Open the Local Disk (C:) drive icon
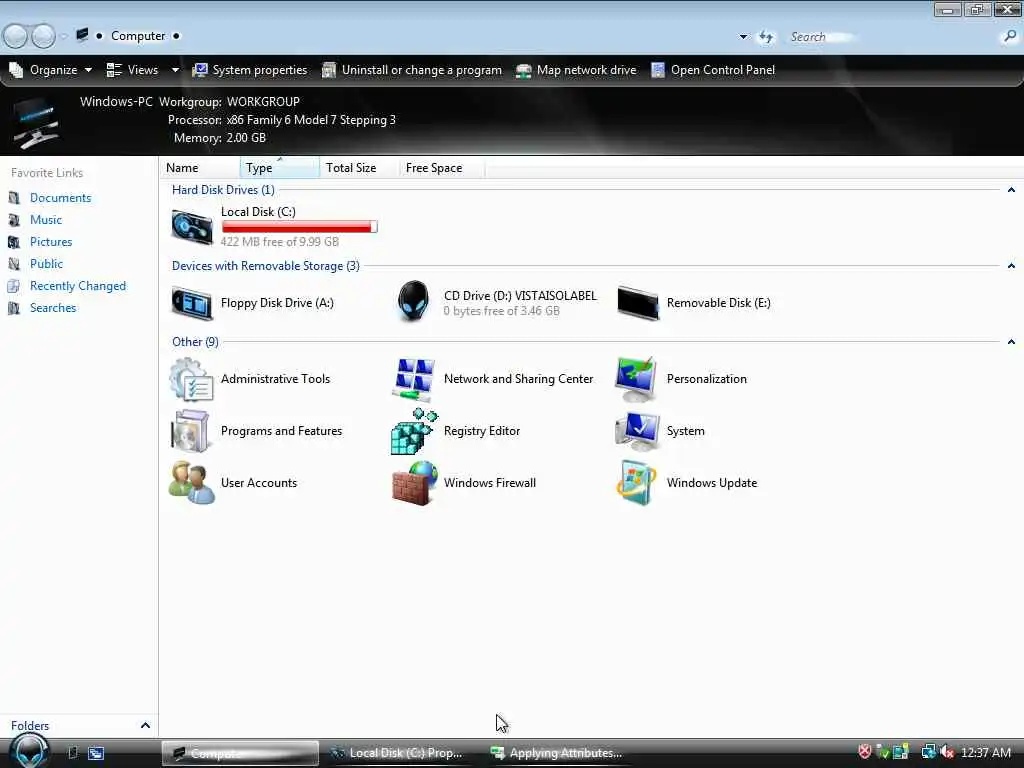Viewport: 1024px width, 768px height. click(191, 227)
